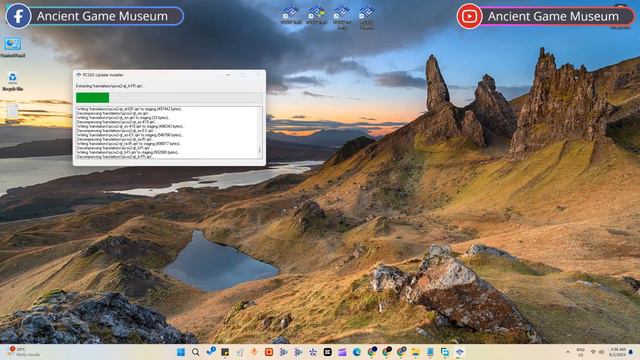Click log line "Decompressing 'translations/pcsx2-qt_fi-FI.qm'"
This screenshot has height=360, width=640.
pos(113,148)
